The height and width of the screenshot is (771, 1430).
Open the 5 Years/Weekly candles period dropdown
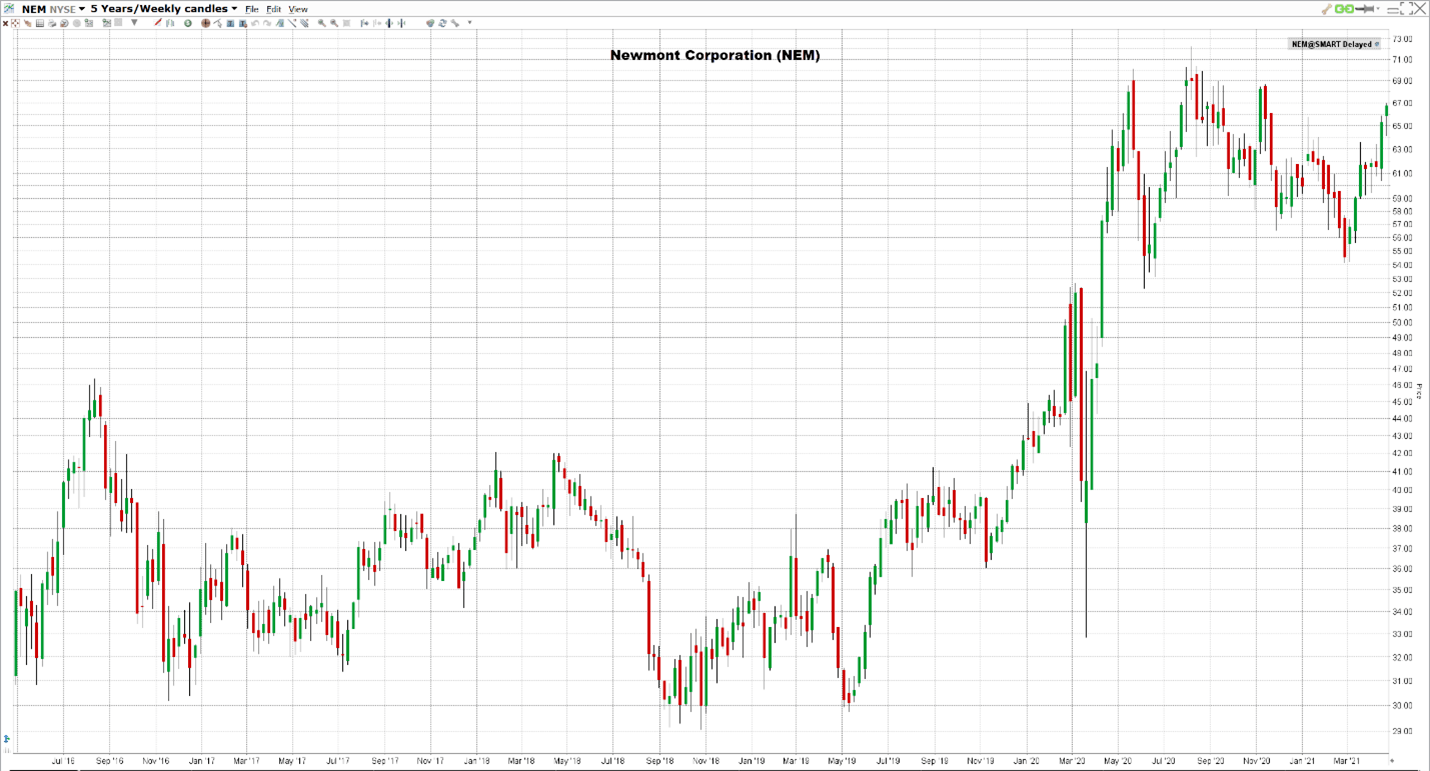[x=164, y=8]
